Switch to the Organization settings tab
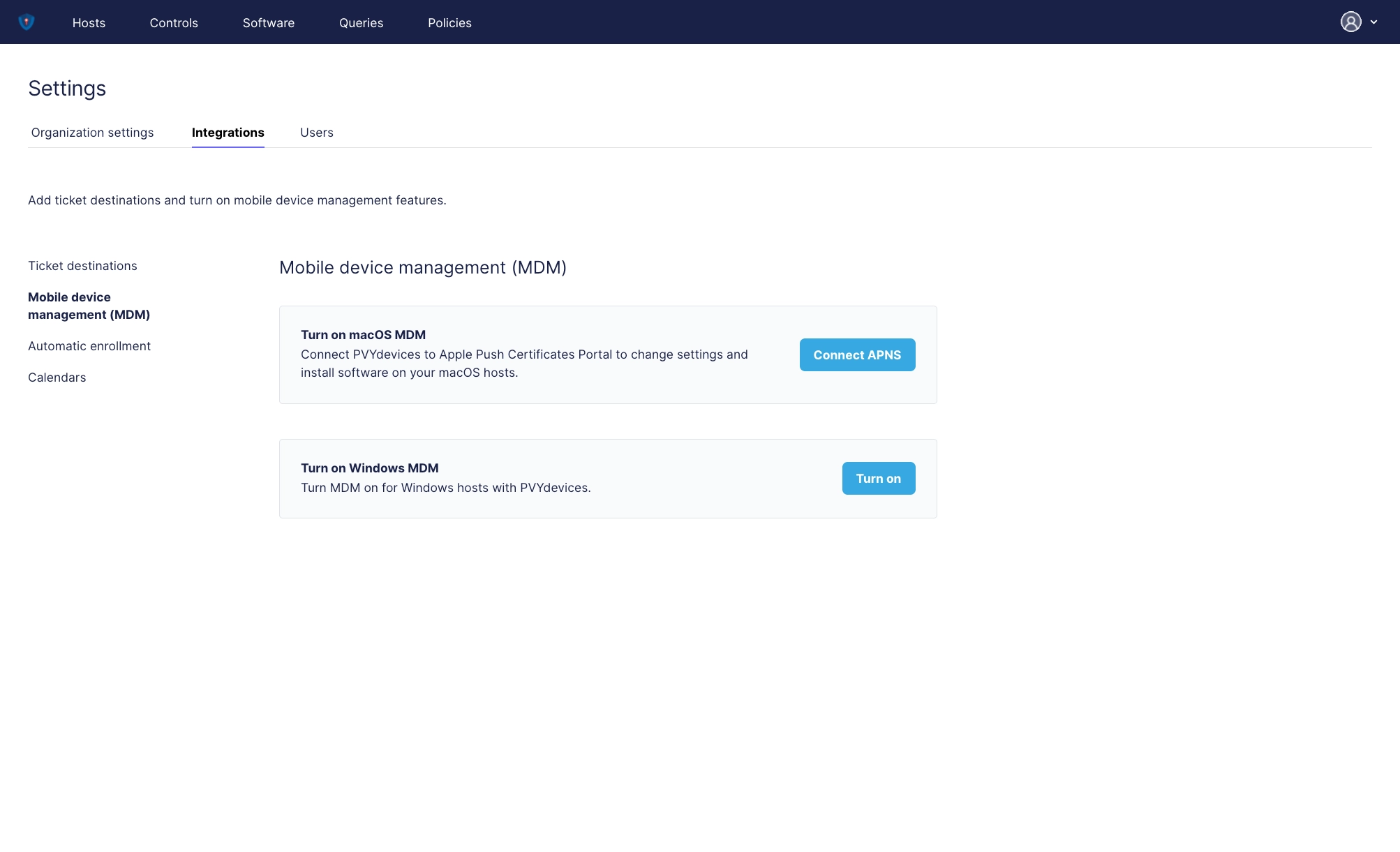The height and width of the screenshot is (852, 1400). pyautogui.click(x=92, y=133)
